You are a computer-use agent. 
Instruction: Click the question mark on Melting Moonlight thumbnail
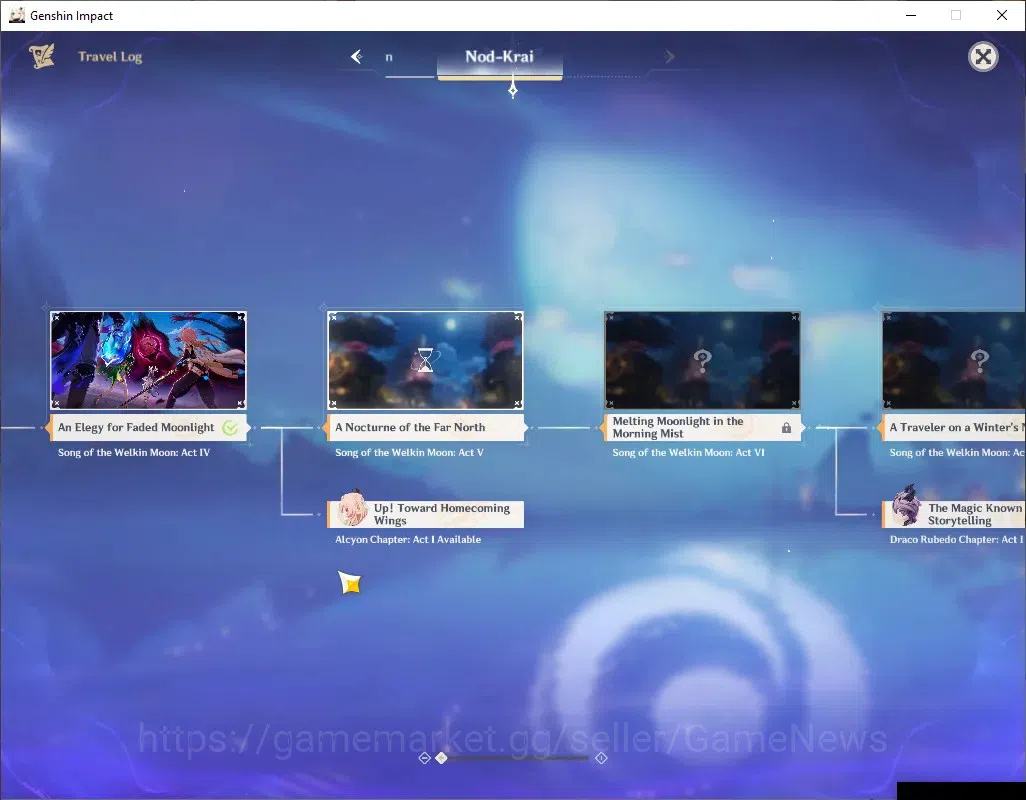click(x=702, y=360)
